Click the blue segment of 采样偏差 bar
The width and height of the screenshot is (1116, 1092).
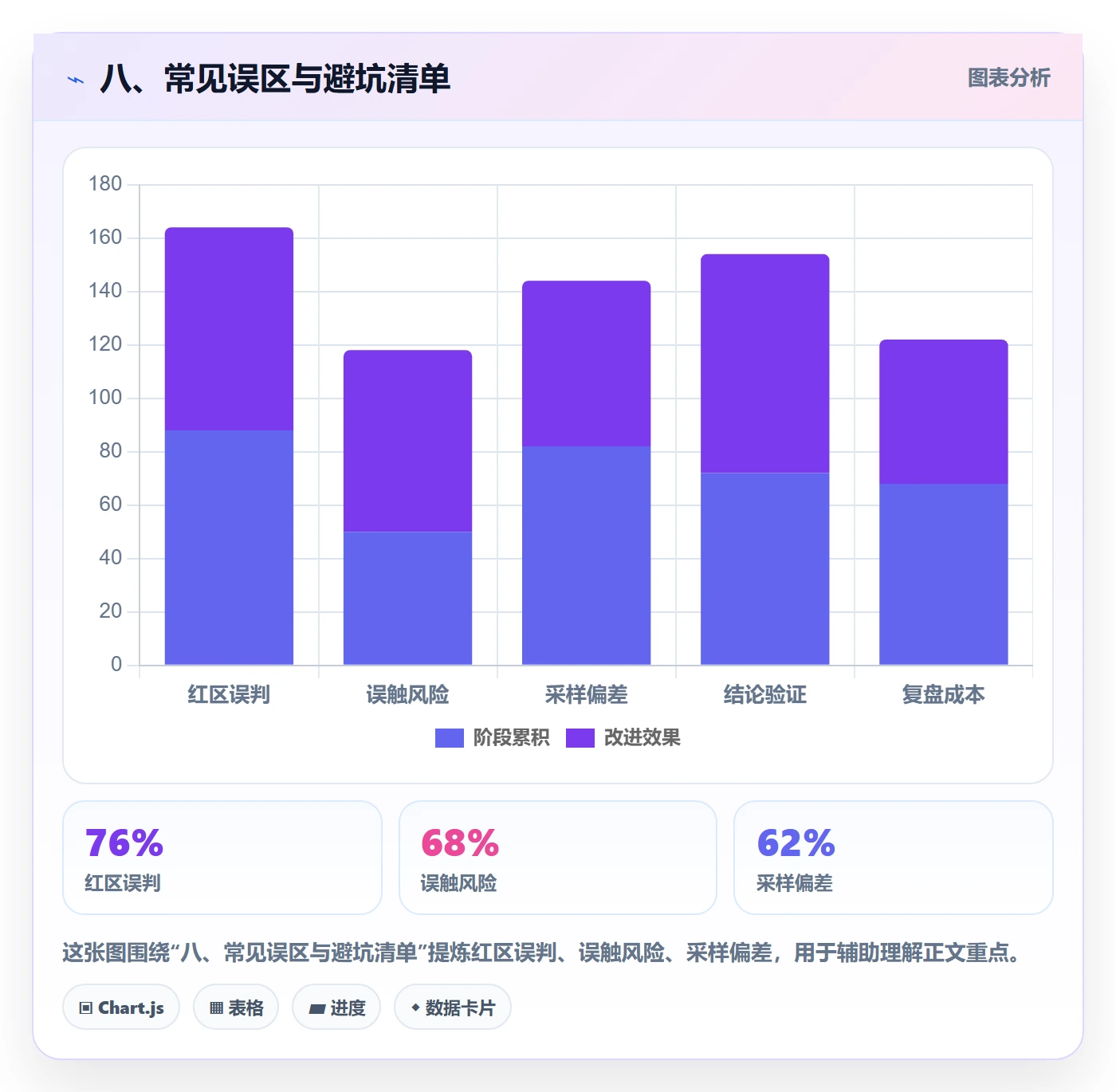pos(586,556)
